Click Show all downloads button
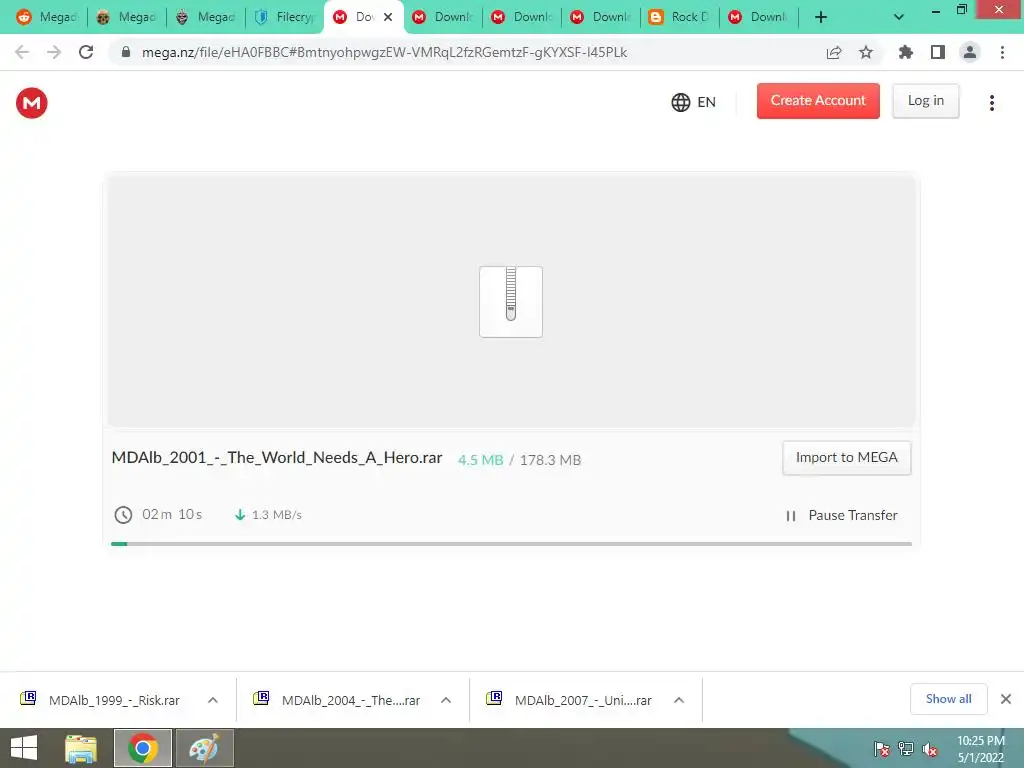Image resolution: width=1024 pixels, height=768 pixels. (x=948, y=699)
